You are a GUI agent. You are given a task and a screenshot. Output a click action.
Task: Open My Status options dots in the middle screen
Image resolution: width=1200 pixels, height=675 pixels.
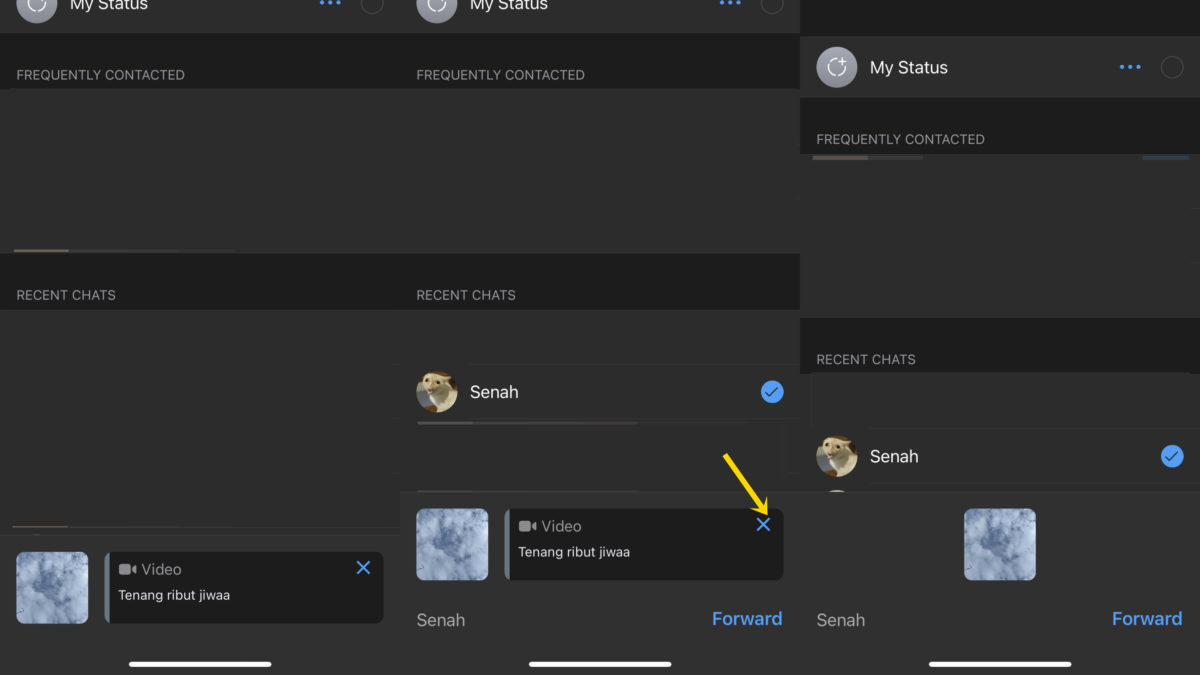pyautogui.click(x=730, y=4)
